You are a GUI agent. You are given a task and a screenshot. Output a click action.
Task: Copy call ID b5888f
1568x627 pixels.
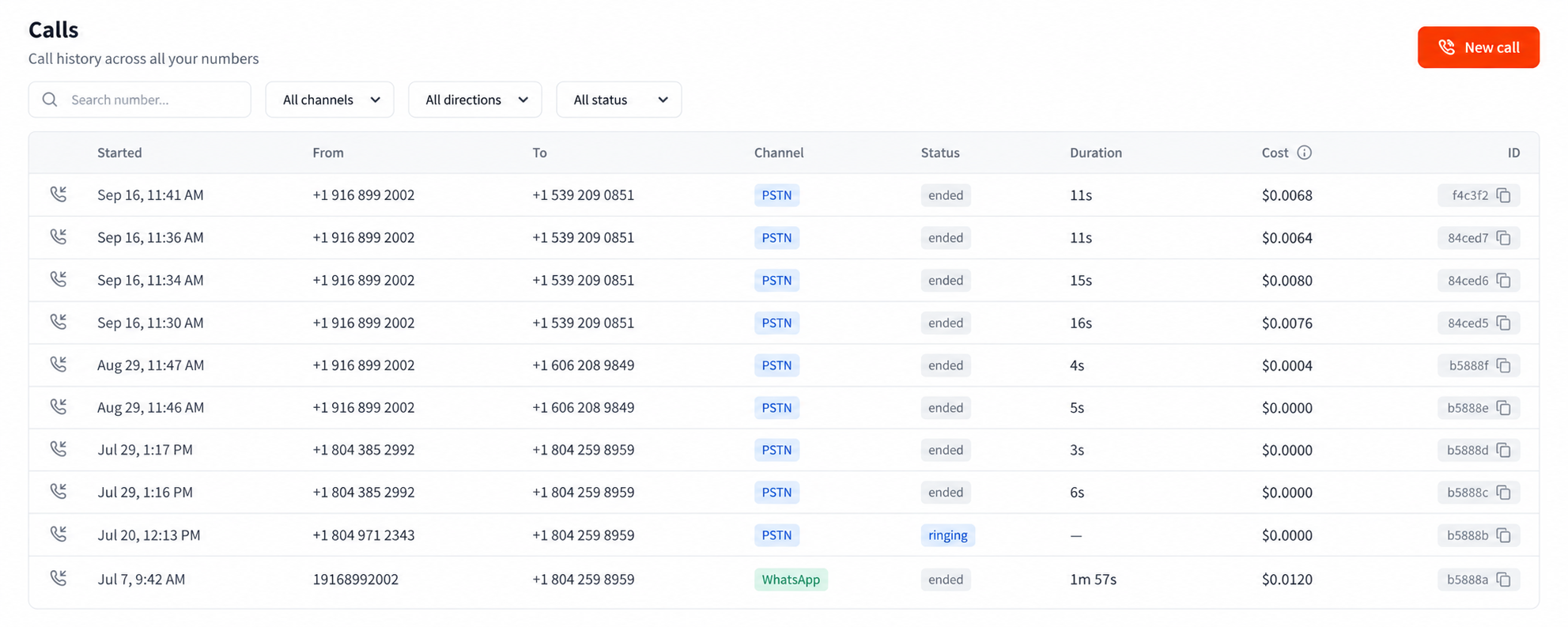pyautogui.click(x=1503, y=365)
